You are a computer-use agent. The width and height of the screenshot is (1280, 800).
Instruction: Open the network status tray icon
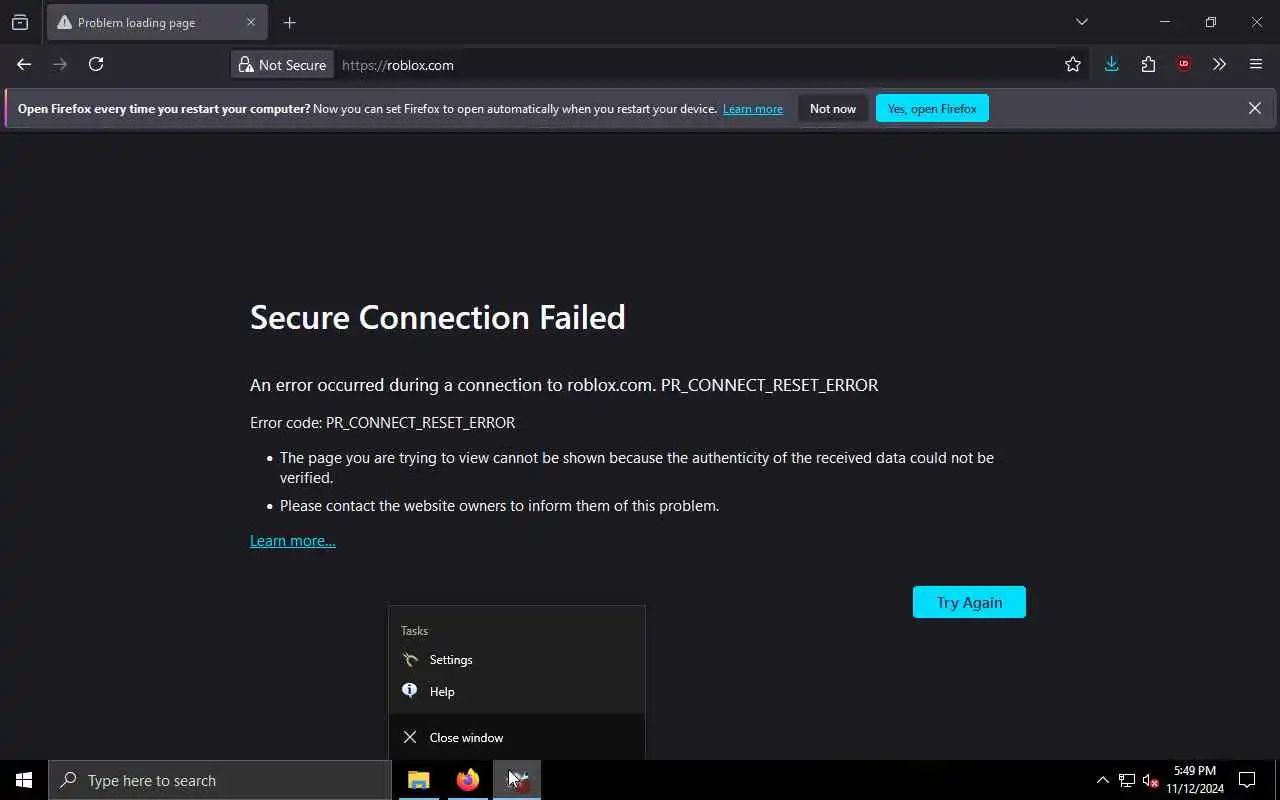click(1127, 780)
